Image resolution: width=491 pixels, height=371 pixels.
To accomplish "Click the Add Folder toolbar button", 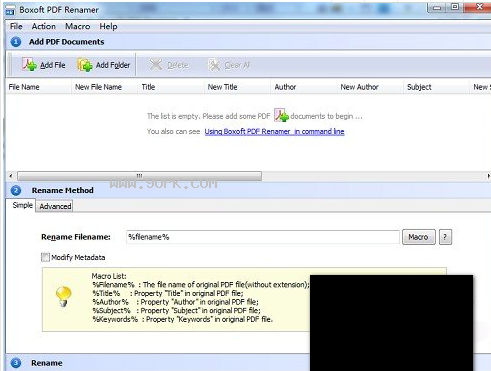I will 103,65.
